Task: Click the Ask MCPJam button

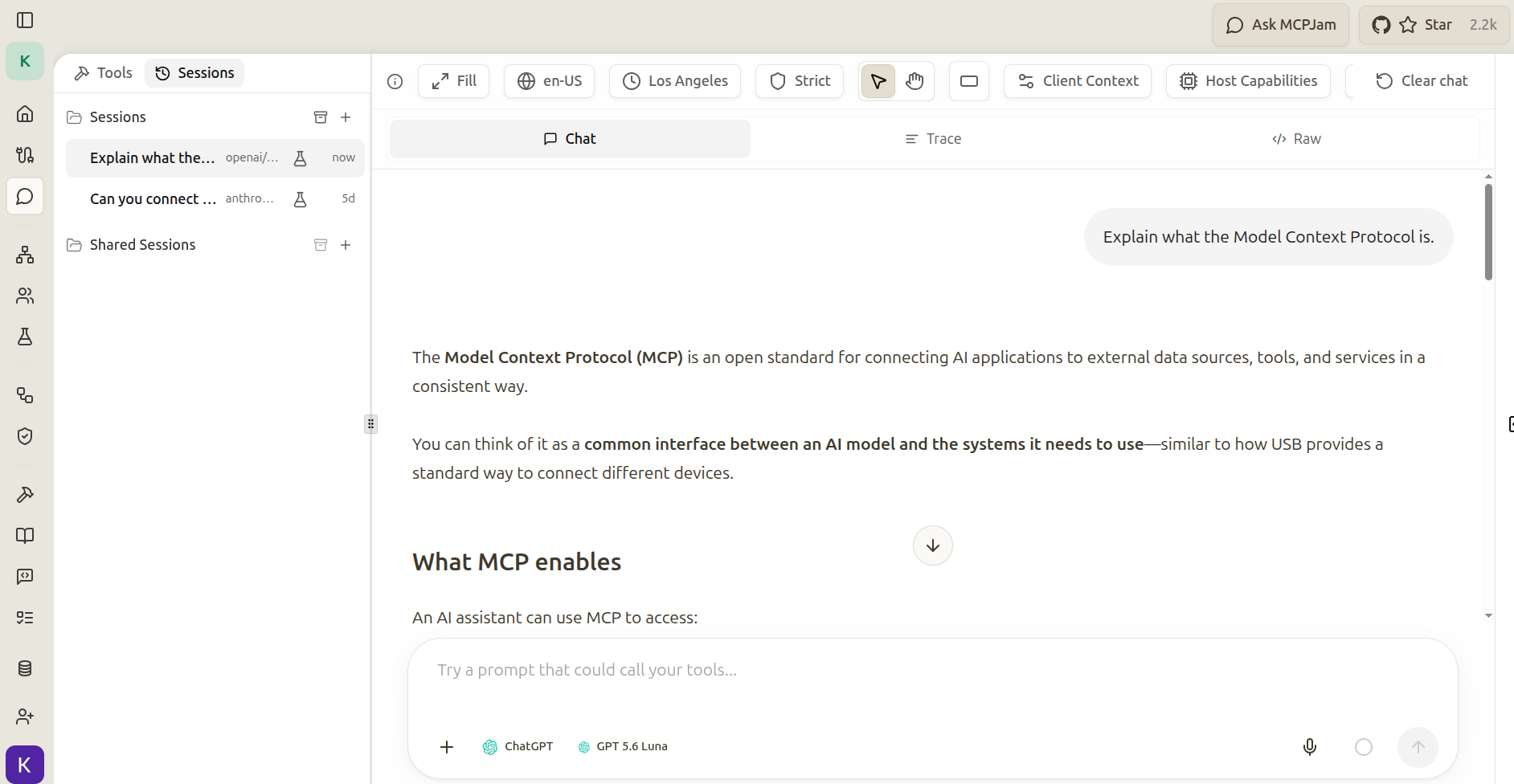Action: point(1281,25)
